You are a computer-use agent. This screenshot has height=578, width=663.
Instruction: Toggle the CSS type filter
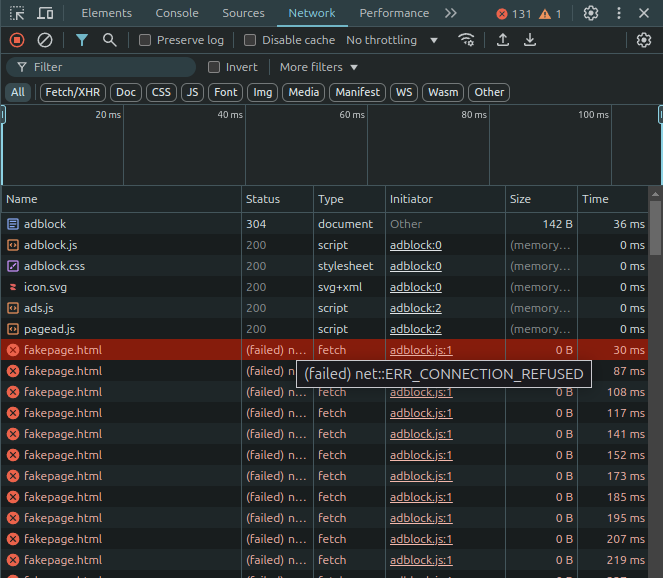pyautogui.click(x=161, y=92)
